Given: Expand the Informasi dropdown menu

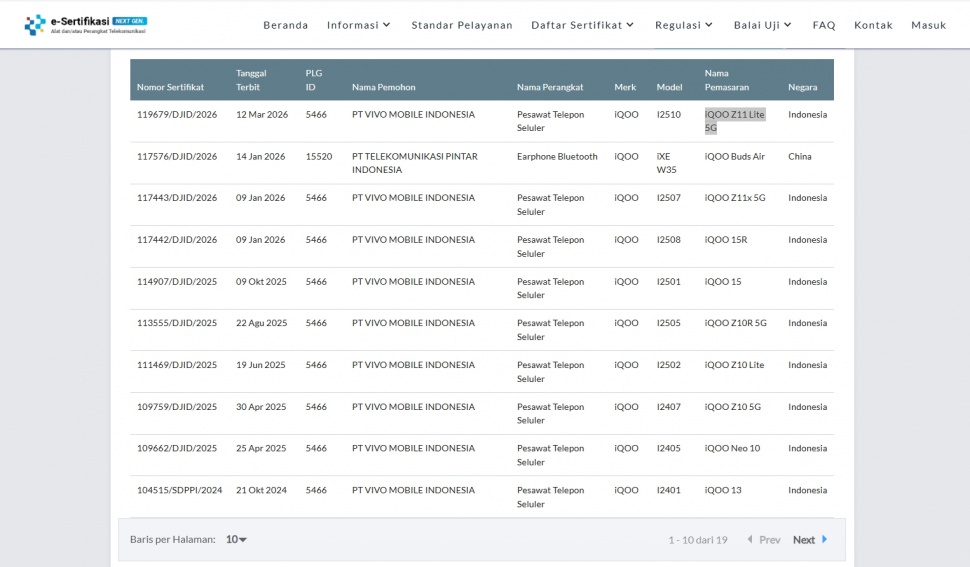Looking at the screenshot, I should pos(359,25).
